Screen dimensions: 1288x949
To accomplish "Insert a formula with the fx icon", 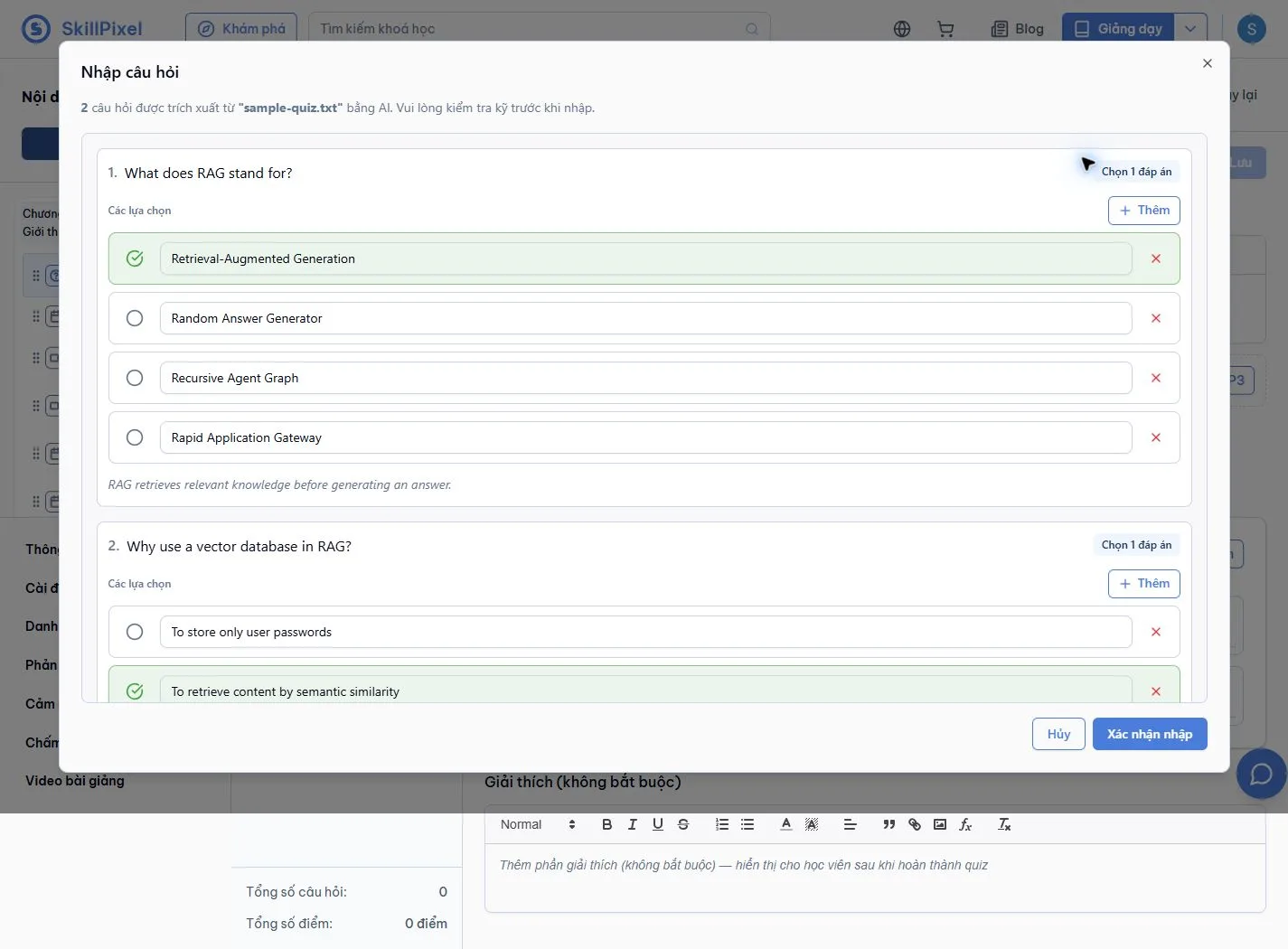I will click(x=965, y=824).
